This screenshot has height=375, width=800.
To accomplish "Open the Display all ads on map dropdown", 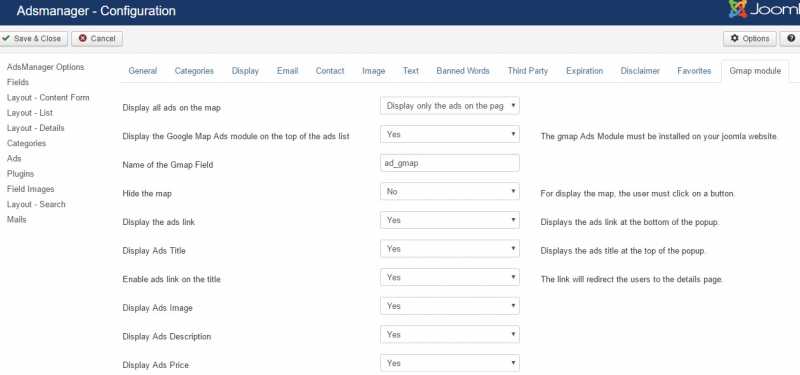I will tap(450, 106).
